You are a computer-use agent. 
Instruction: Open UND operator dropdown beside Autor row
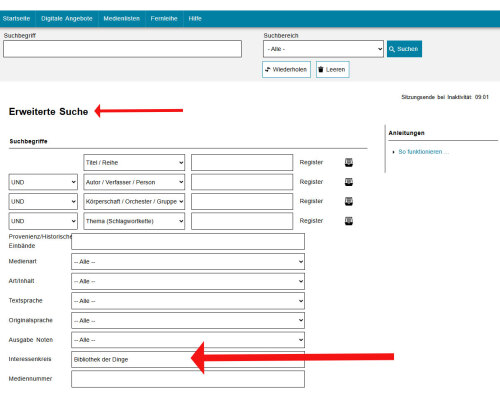43,182
